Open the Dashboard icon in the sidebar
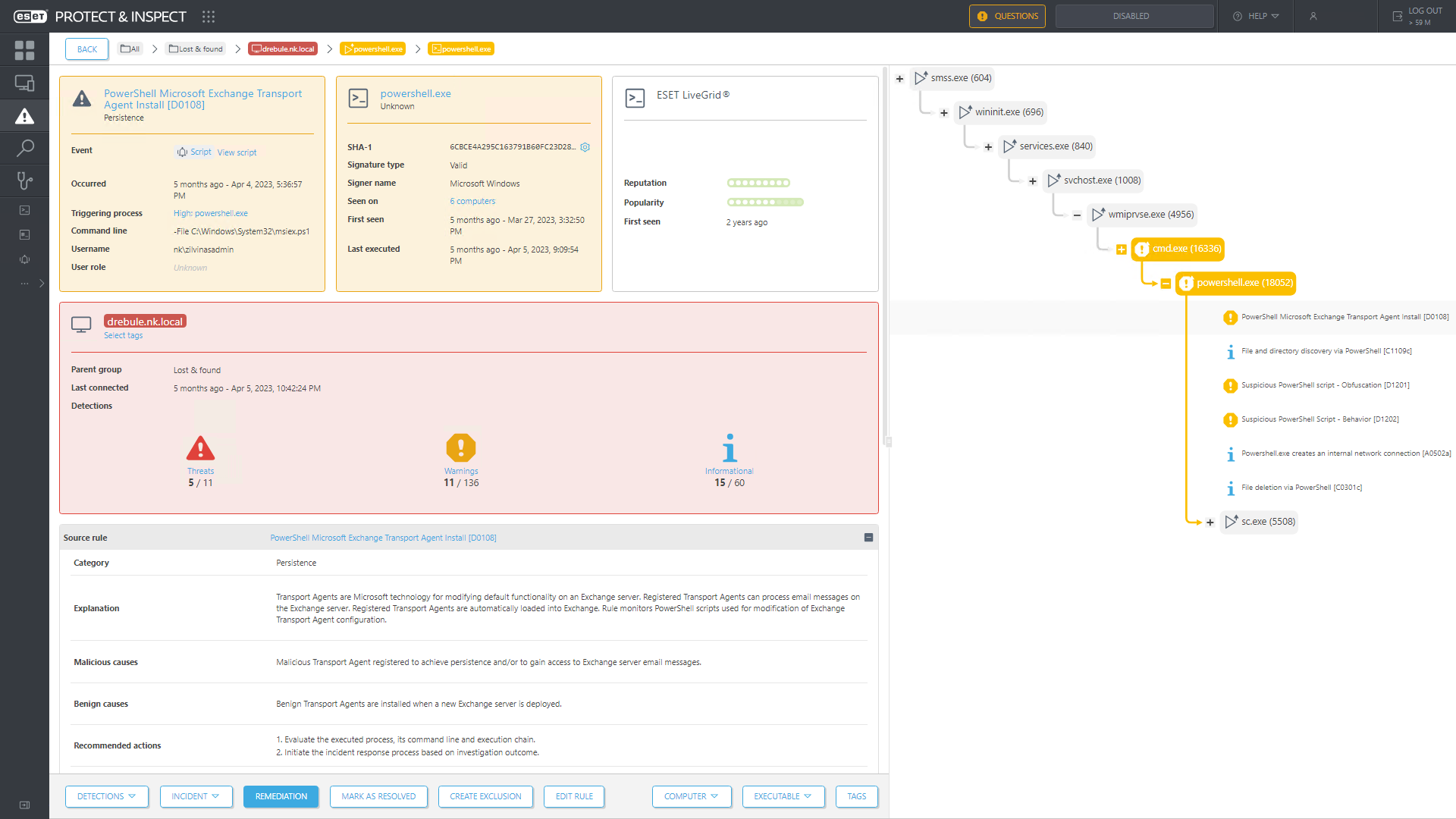 click(x=24, y=51)
